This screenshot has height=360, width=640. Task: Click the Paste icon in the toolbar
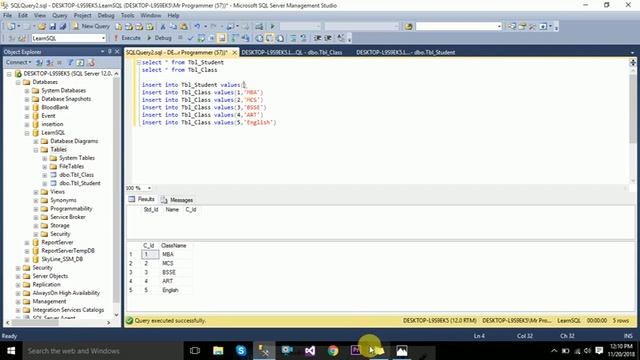point(184,27)
